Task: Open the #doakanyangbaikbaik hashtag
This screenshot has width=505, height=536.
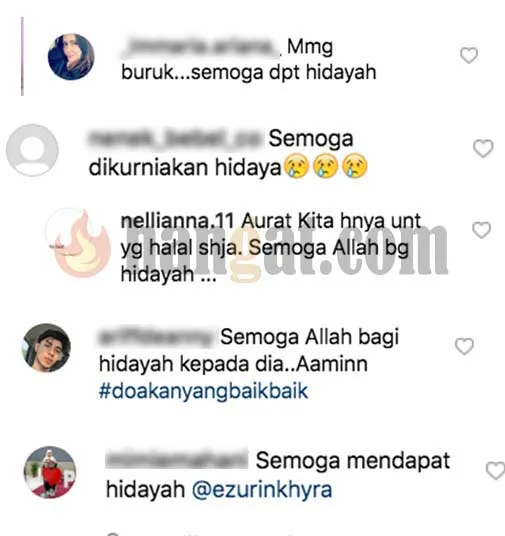Action: click(x=203, y=391)
